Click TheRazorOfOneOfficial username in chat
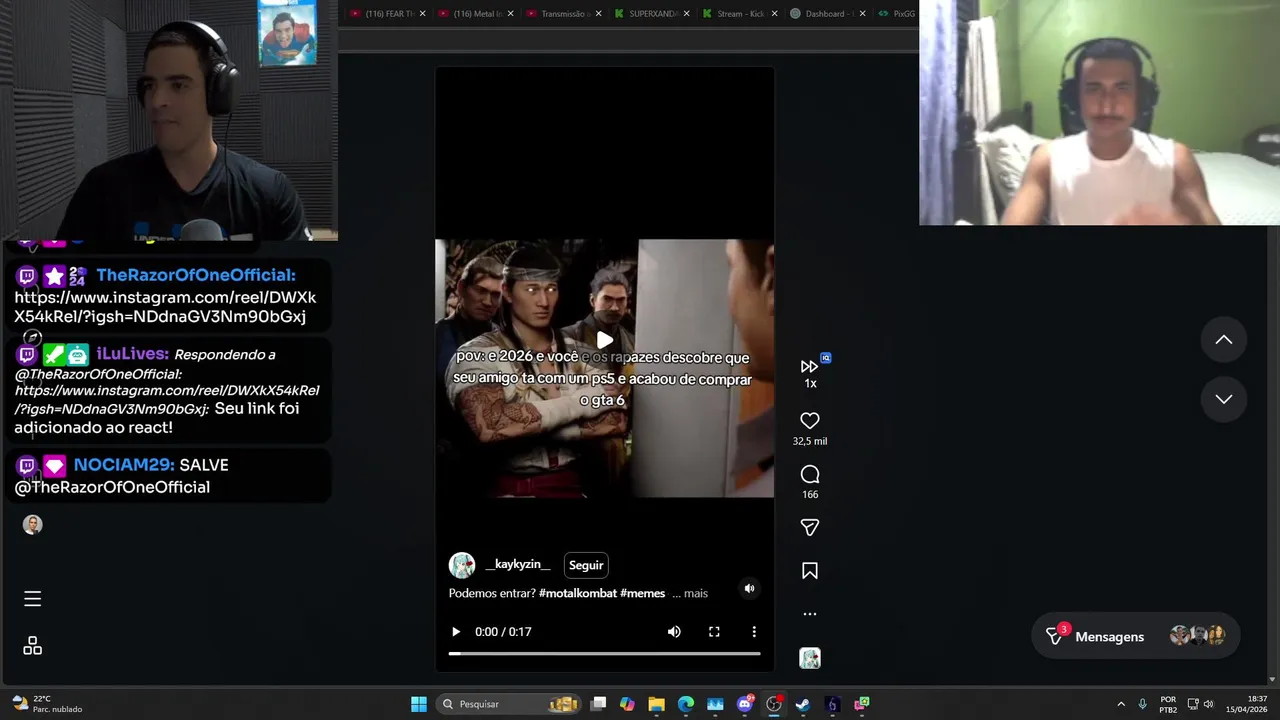Screen dimensions: 1280x720 pos(196,275)
